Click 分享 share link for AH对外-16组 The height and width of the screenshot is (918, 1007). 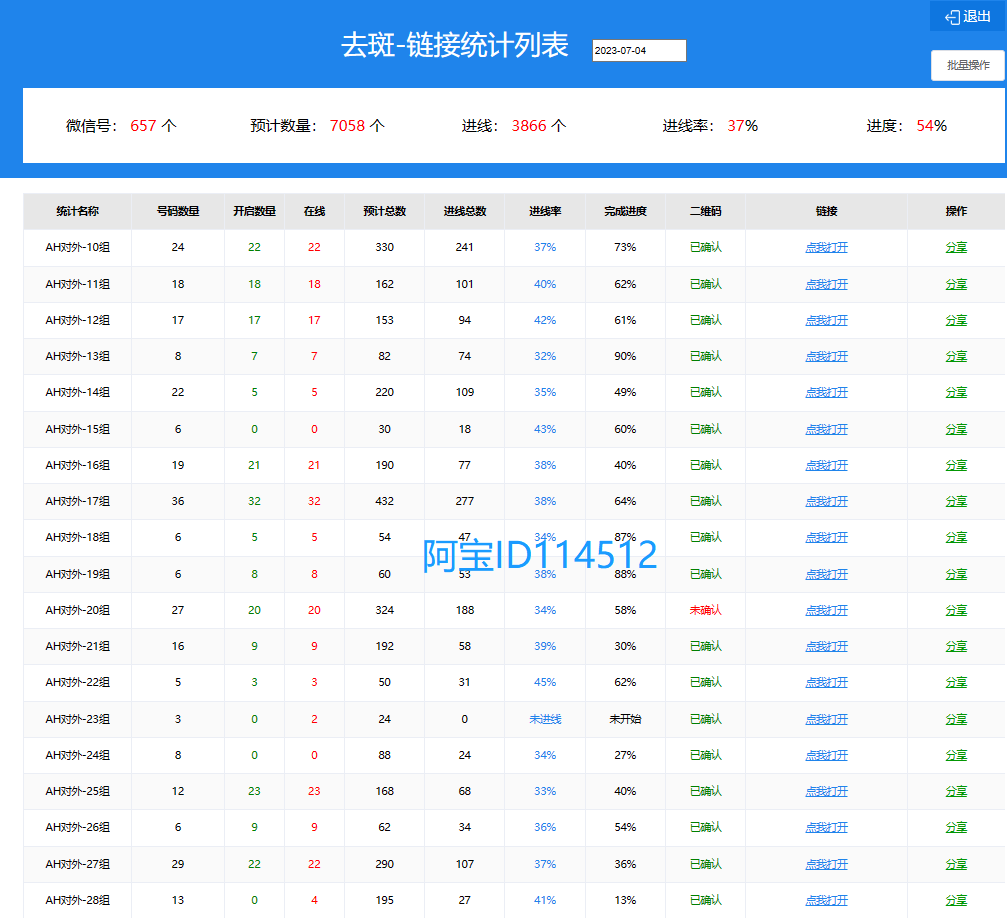coord(956,465)
